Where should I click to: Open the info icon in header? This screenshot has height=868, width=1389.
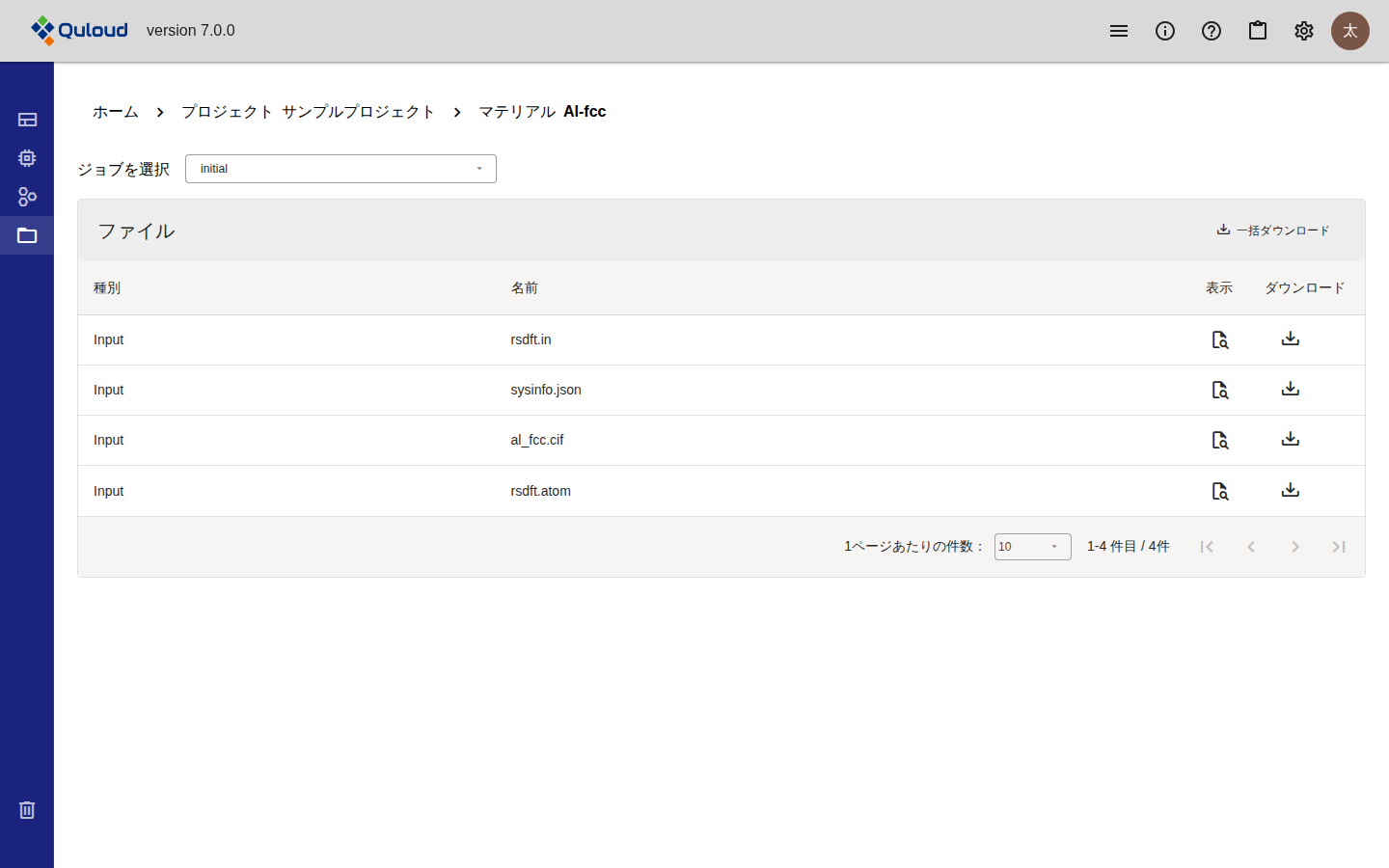(x=1165, y=31)
